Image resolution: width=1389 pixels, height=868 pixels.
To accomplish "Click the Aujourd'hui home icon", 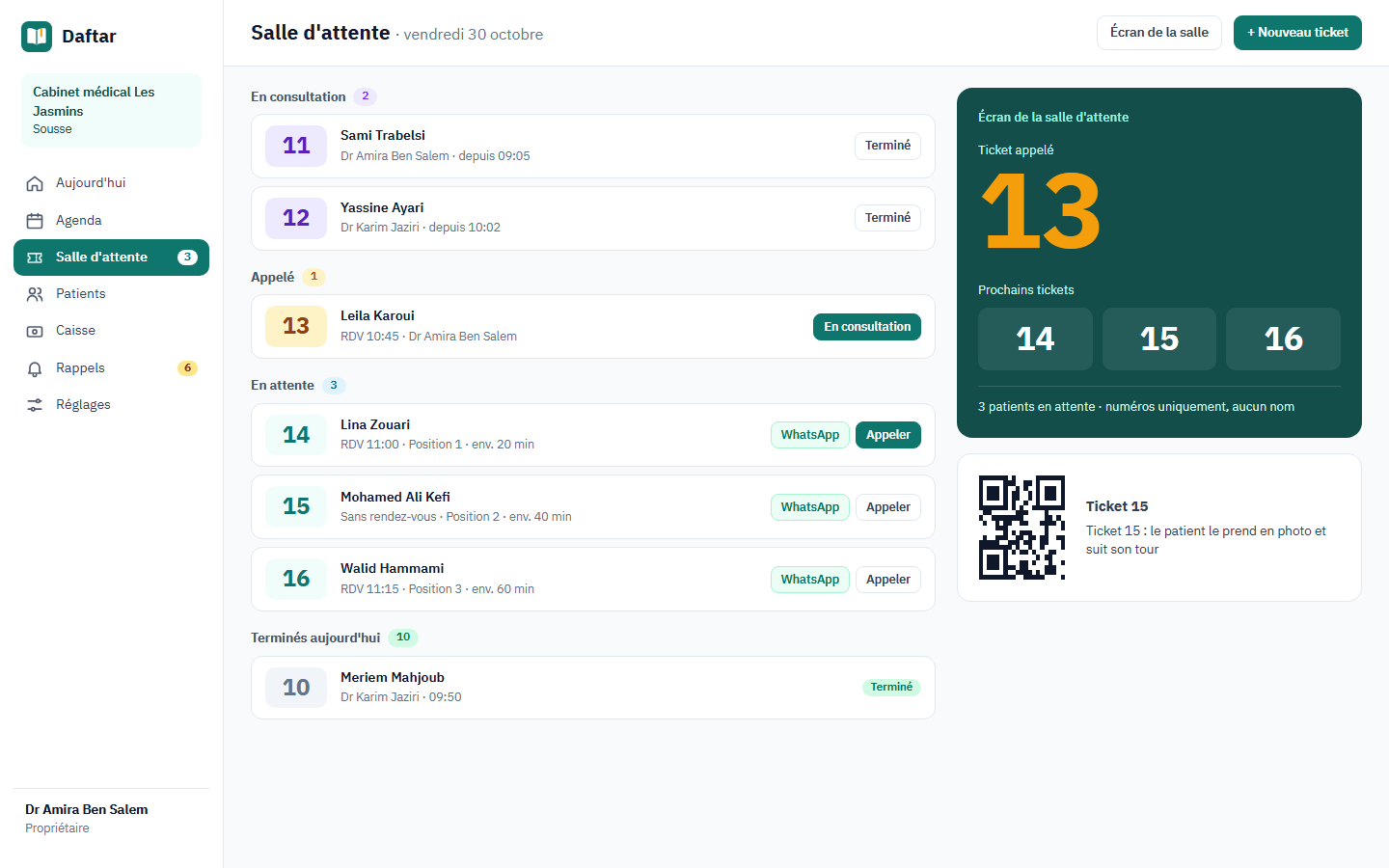I will coord(35,183).
